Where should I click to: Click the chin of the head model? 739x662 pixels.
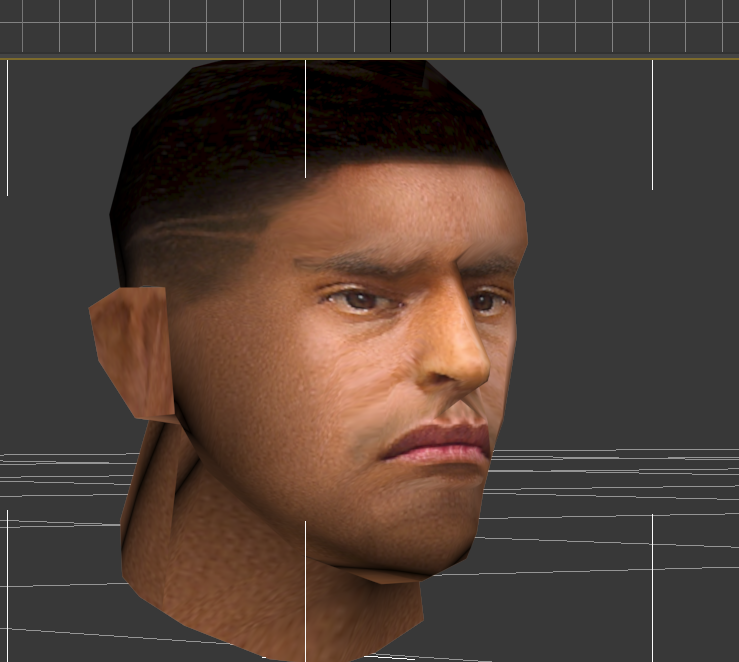420,540
